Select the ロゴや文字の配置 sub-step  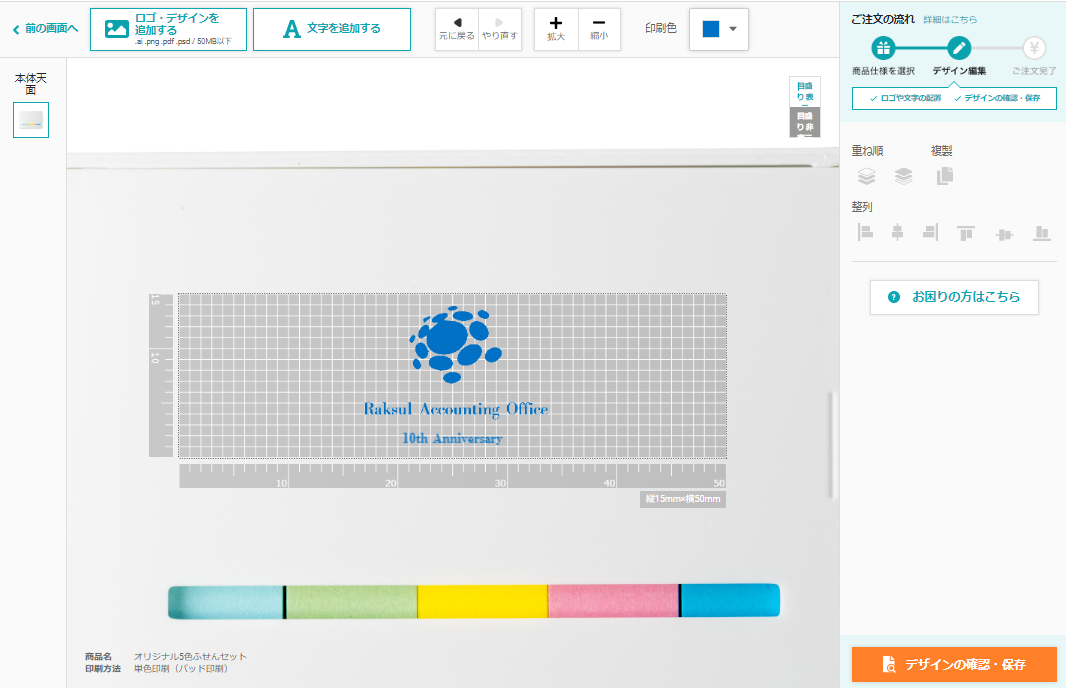pyautogui.click(x=906, y=98)
